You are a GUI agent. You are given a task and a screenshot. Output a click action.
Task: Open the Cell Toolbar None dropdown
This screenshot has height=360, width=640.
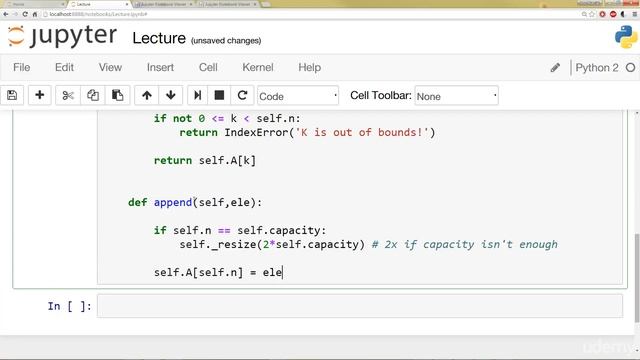pos(456,96)
